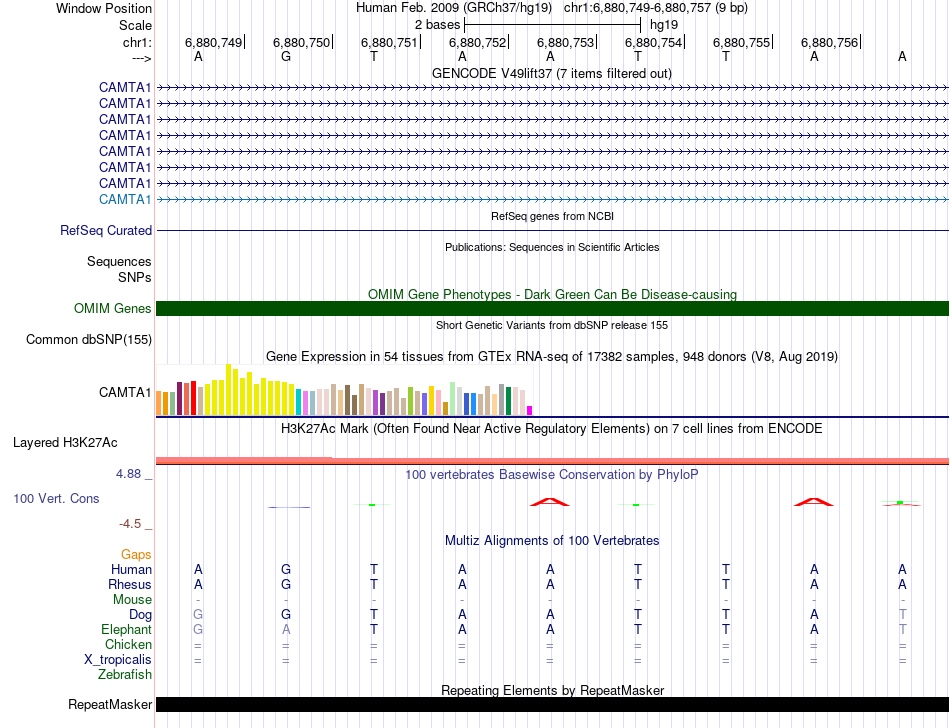Click the black RepeatMasker track bar
Screen dimensions: 950x728
(552, 705)
